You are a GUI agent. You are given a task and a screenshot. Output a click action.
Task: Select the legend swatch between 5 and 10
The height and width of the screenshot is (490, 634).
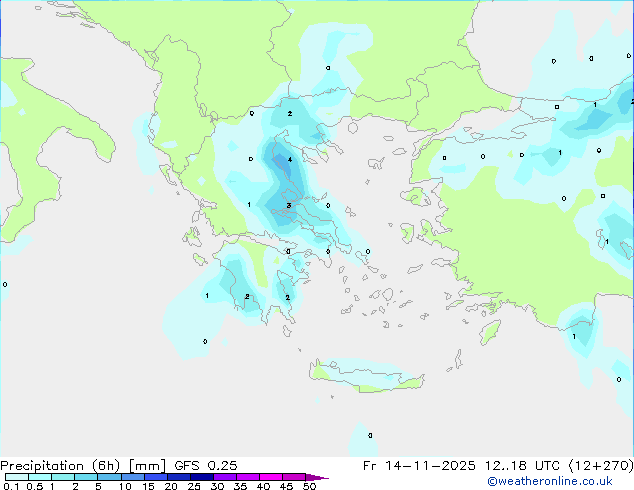click(109, 477)
